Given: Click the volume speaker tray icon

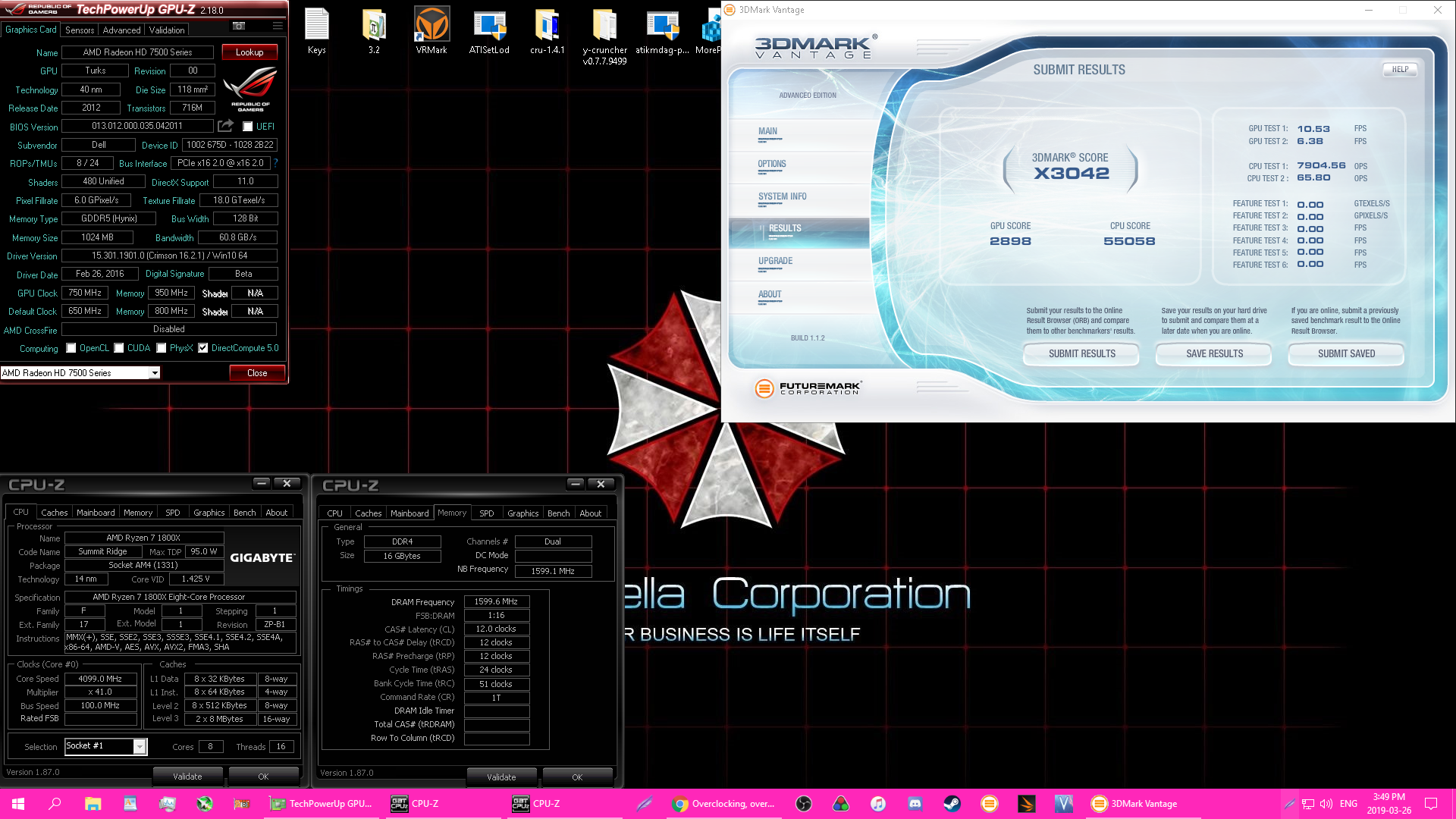Looking at the screenshot, I should (x=1326, y=804).
